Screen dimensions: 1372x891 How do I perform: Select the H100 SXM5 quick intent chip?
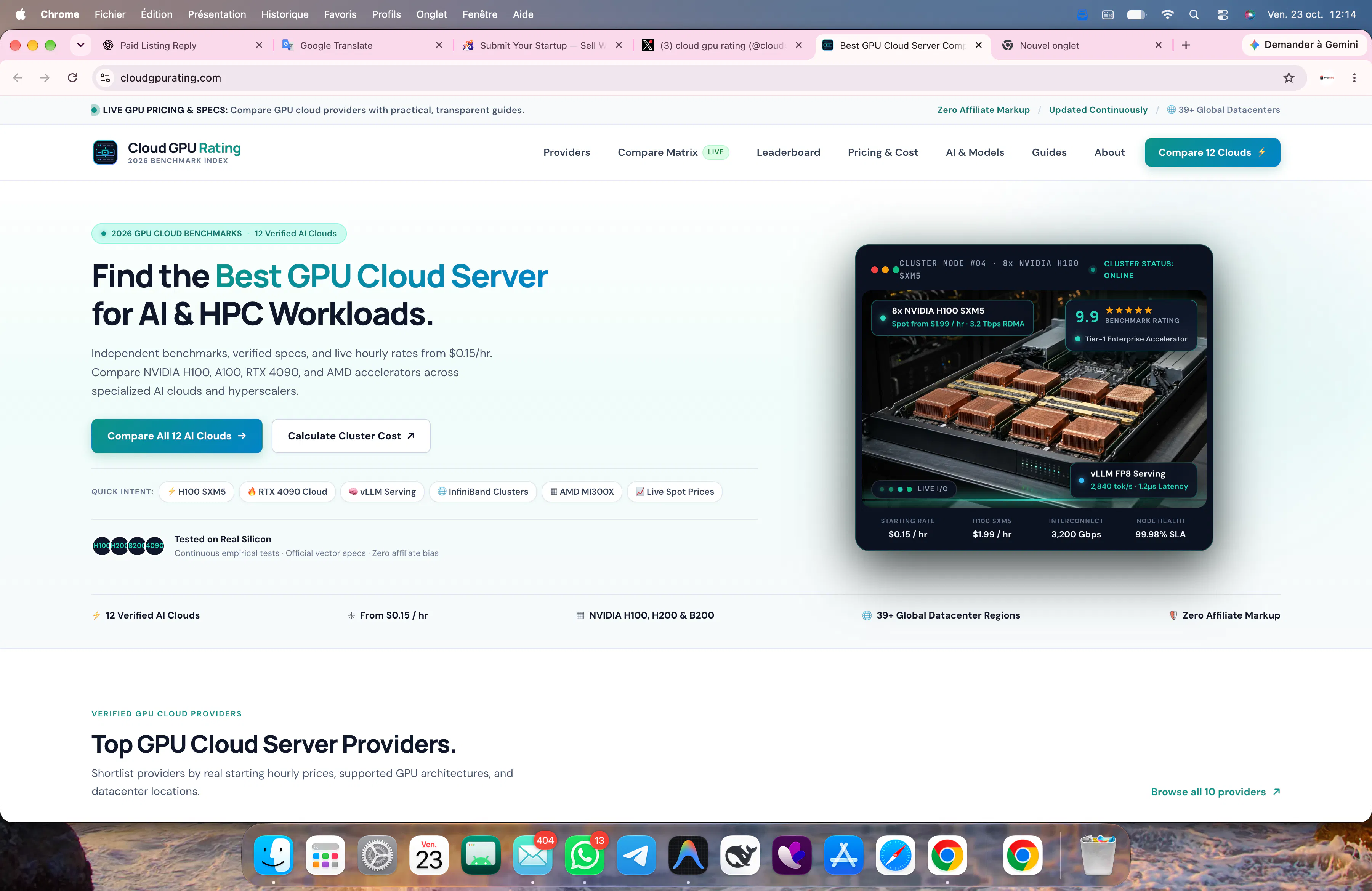coord(197,492)
